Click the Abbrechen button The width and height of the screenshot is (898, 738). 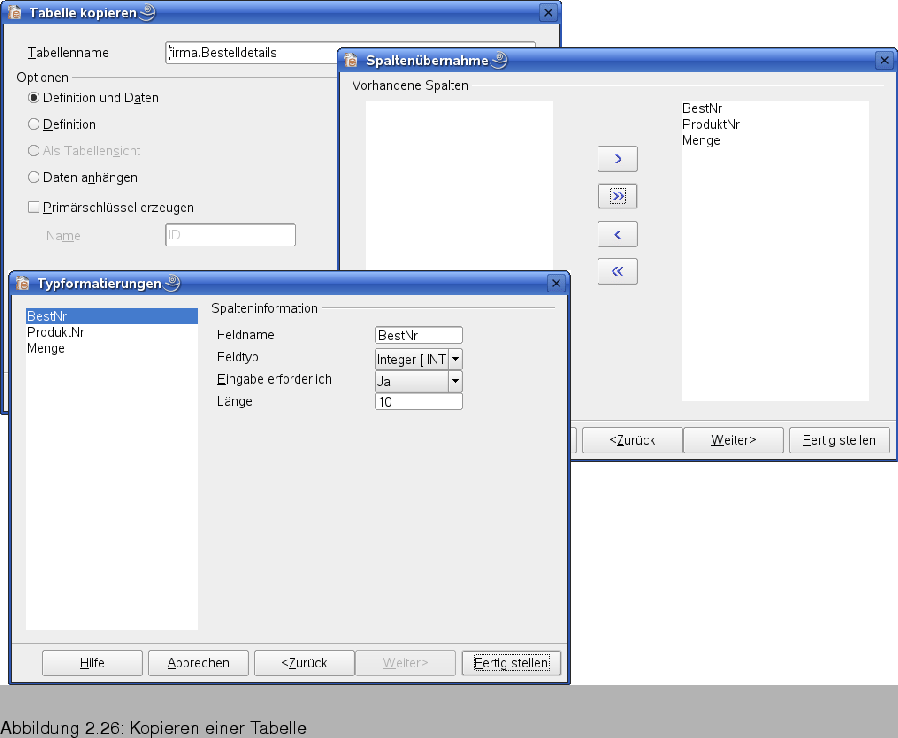(197, 662)
